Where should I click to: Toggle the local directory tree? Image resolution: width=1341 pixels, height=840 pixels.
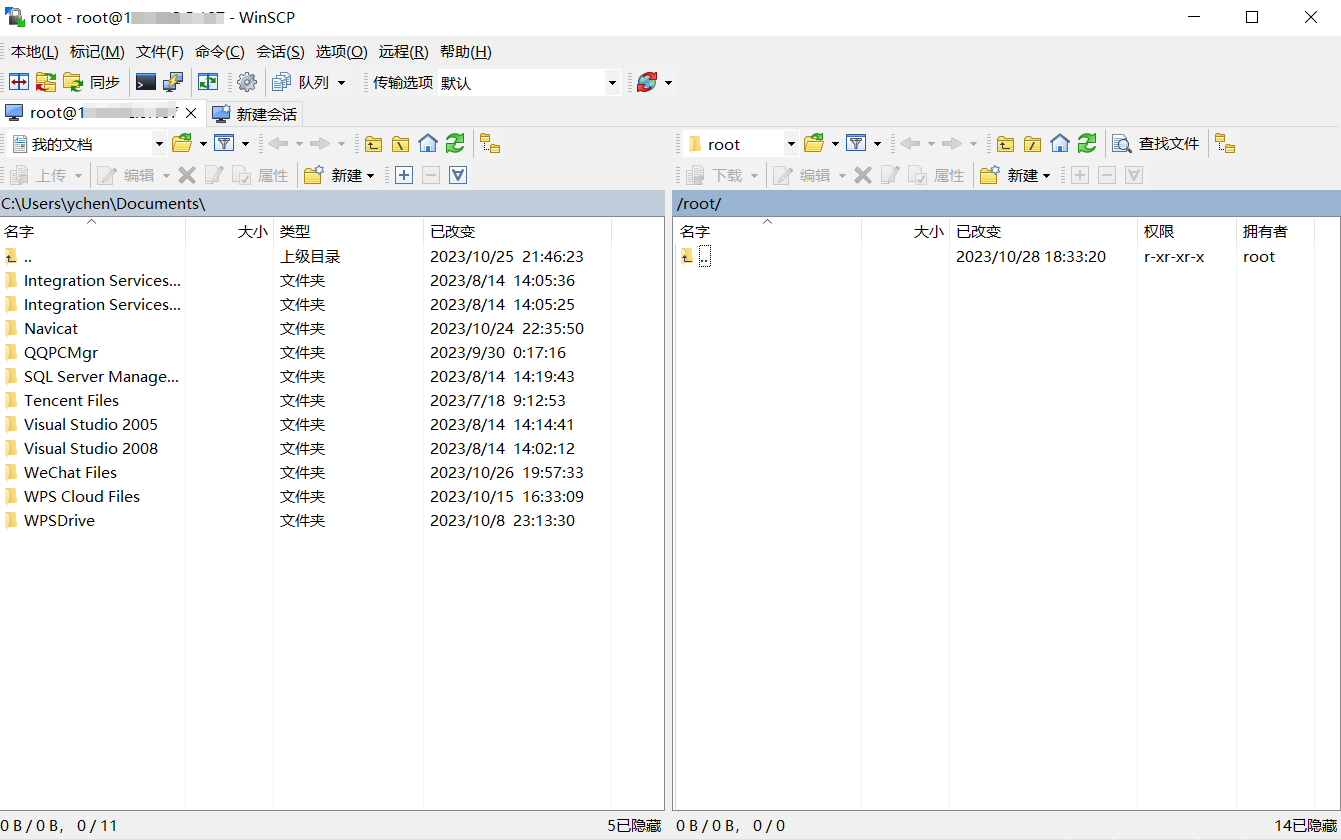pos(490,143)
